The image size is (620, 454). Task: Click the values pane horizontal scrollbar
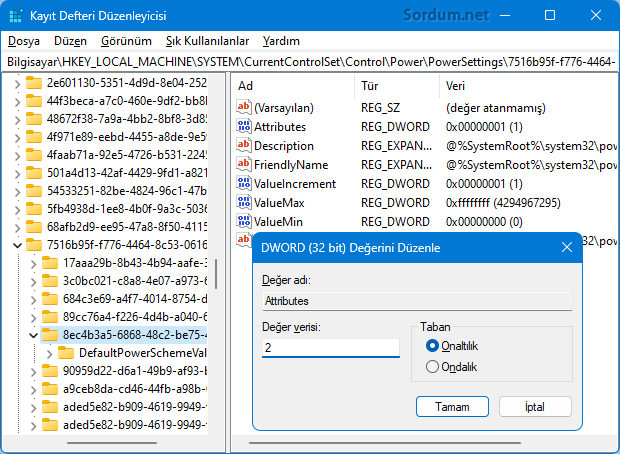(385, 443)
